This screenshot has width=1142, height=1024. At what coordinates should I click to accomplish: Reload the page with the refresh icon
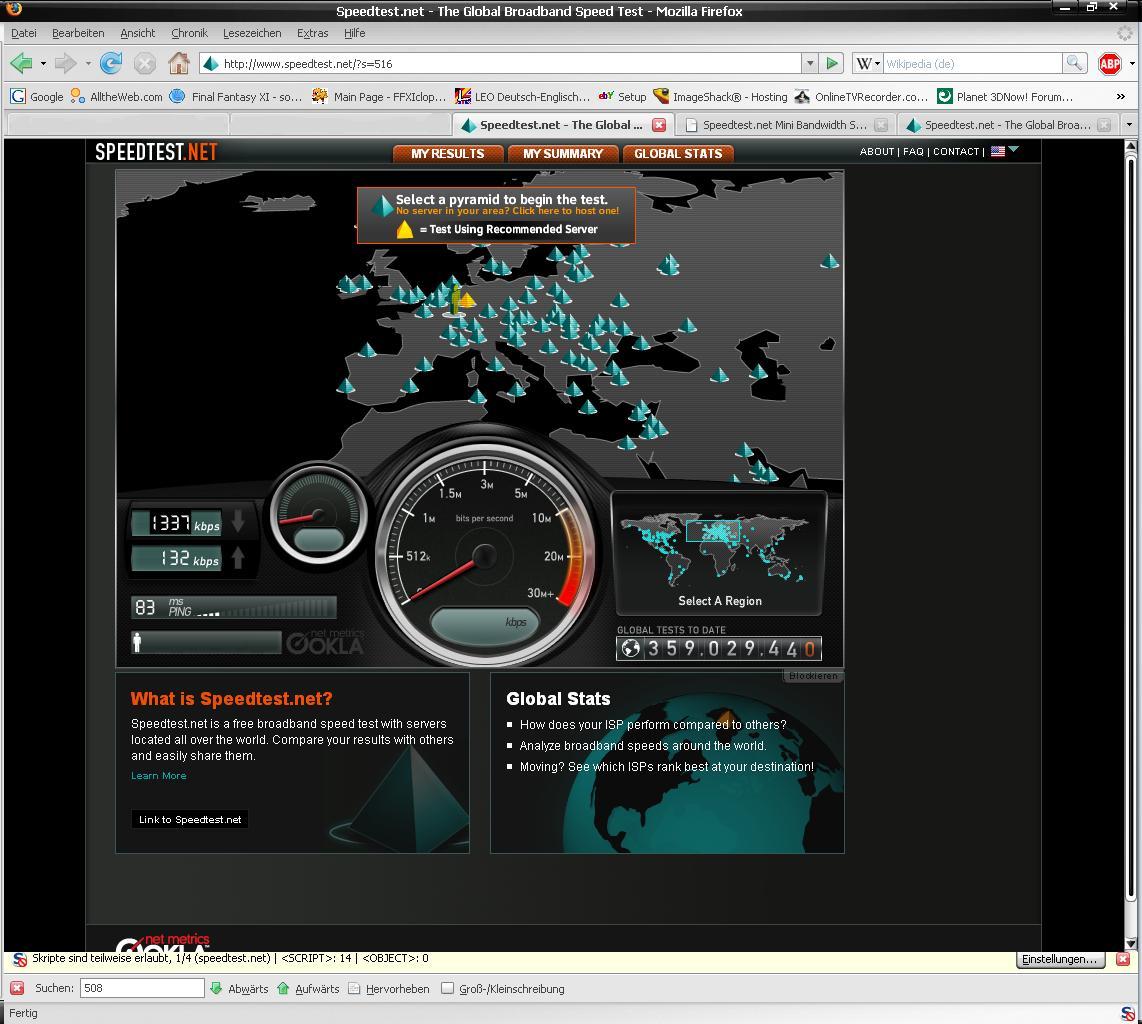pyautogui.click(x=111, y=63)
